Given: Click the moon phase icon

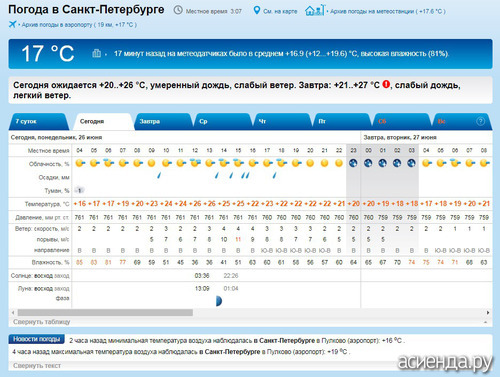Looking at the screenshot, I should point(219,301).
